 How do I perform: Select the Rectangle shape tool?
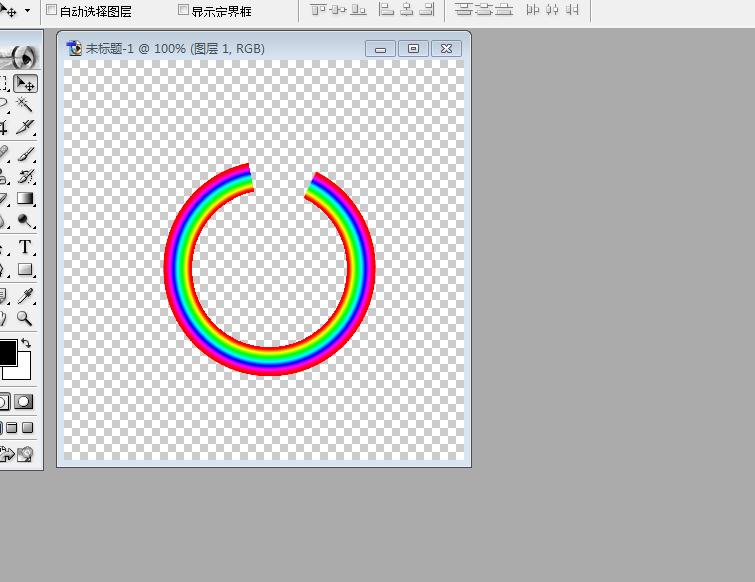tap(25, 269)
